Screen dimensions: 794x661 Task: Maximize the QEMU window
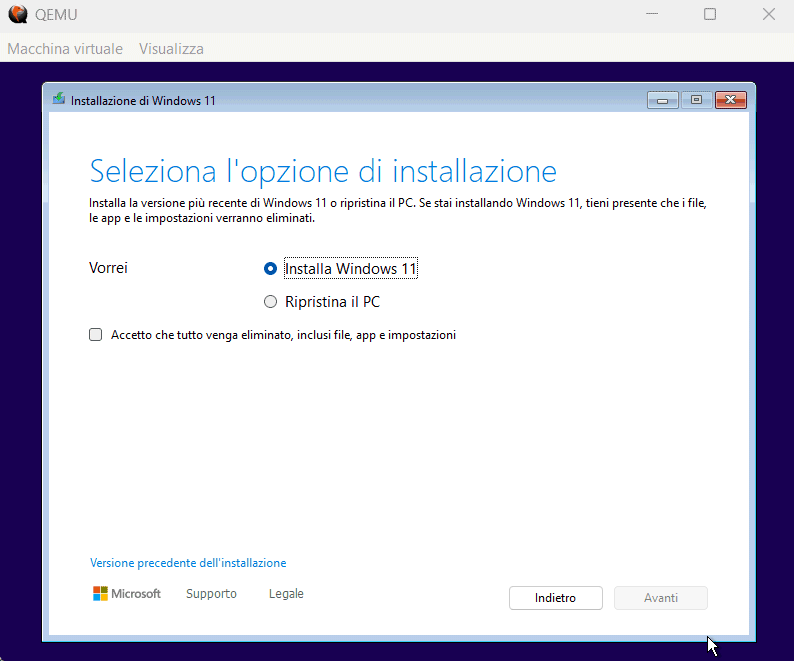coord(710,14)
